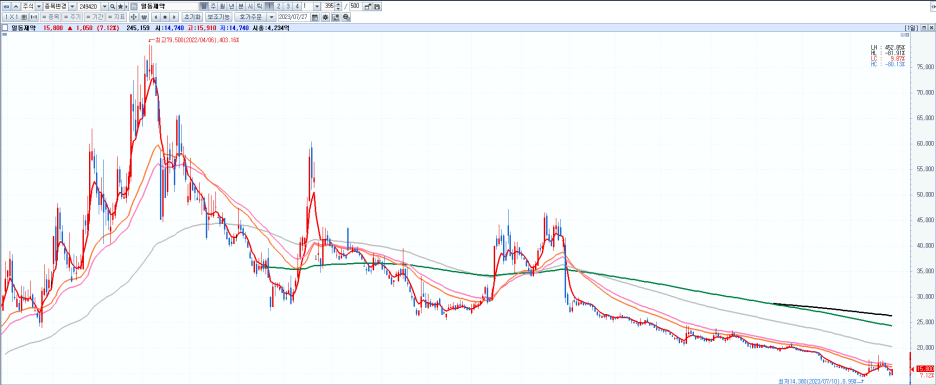Click the small grip icon at chart top-left
This screenshot has height=385, width=936.
[5, 35]
